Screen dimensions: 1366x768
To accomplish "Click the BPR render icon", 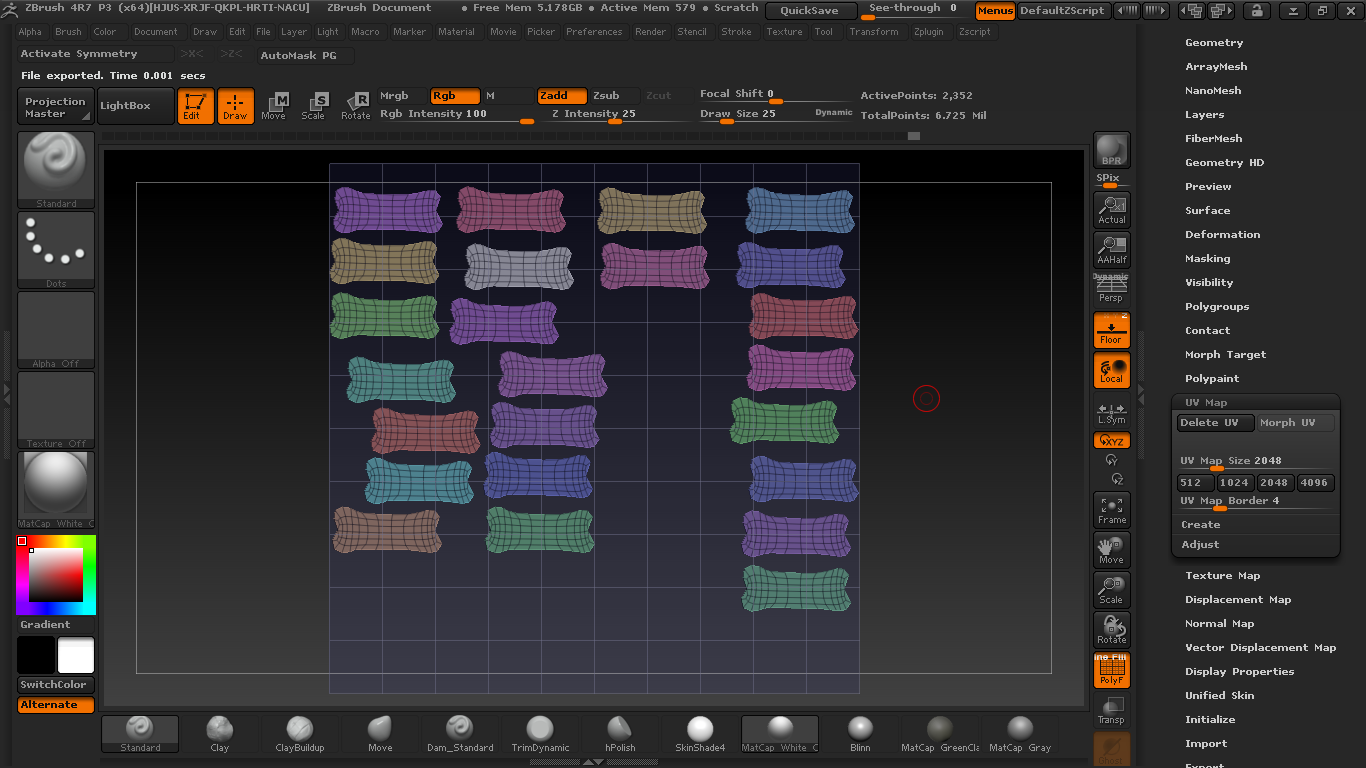I will point(1111,150).
